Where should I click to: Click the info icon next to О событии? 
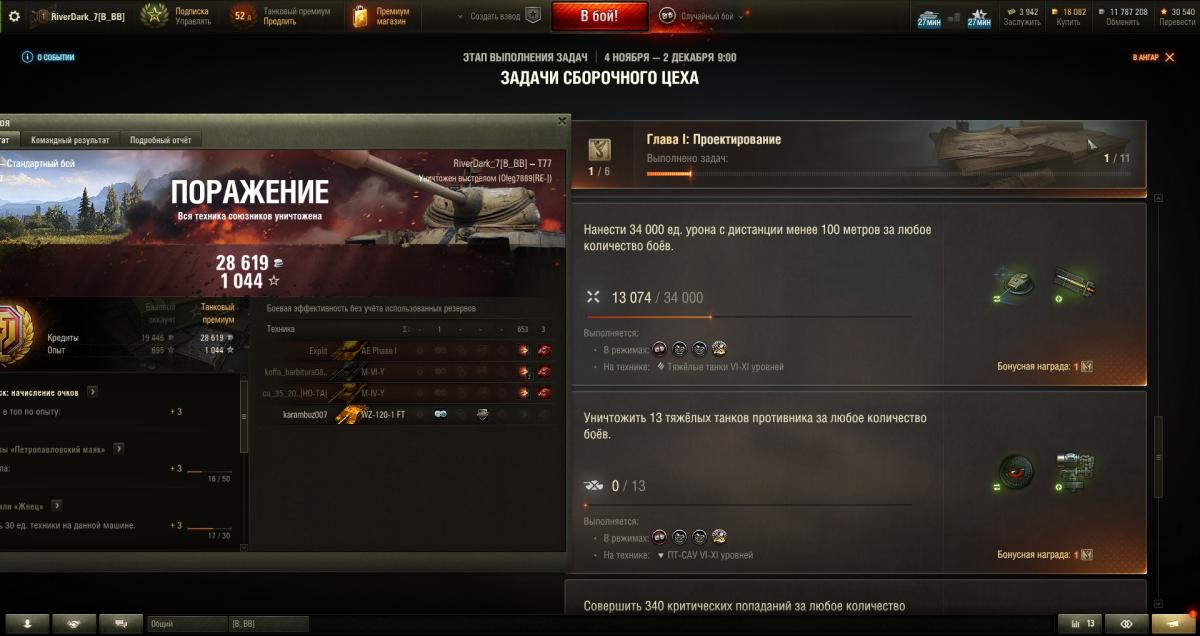26,57
